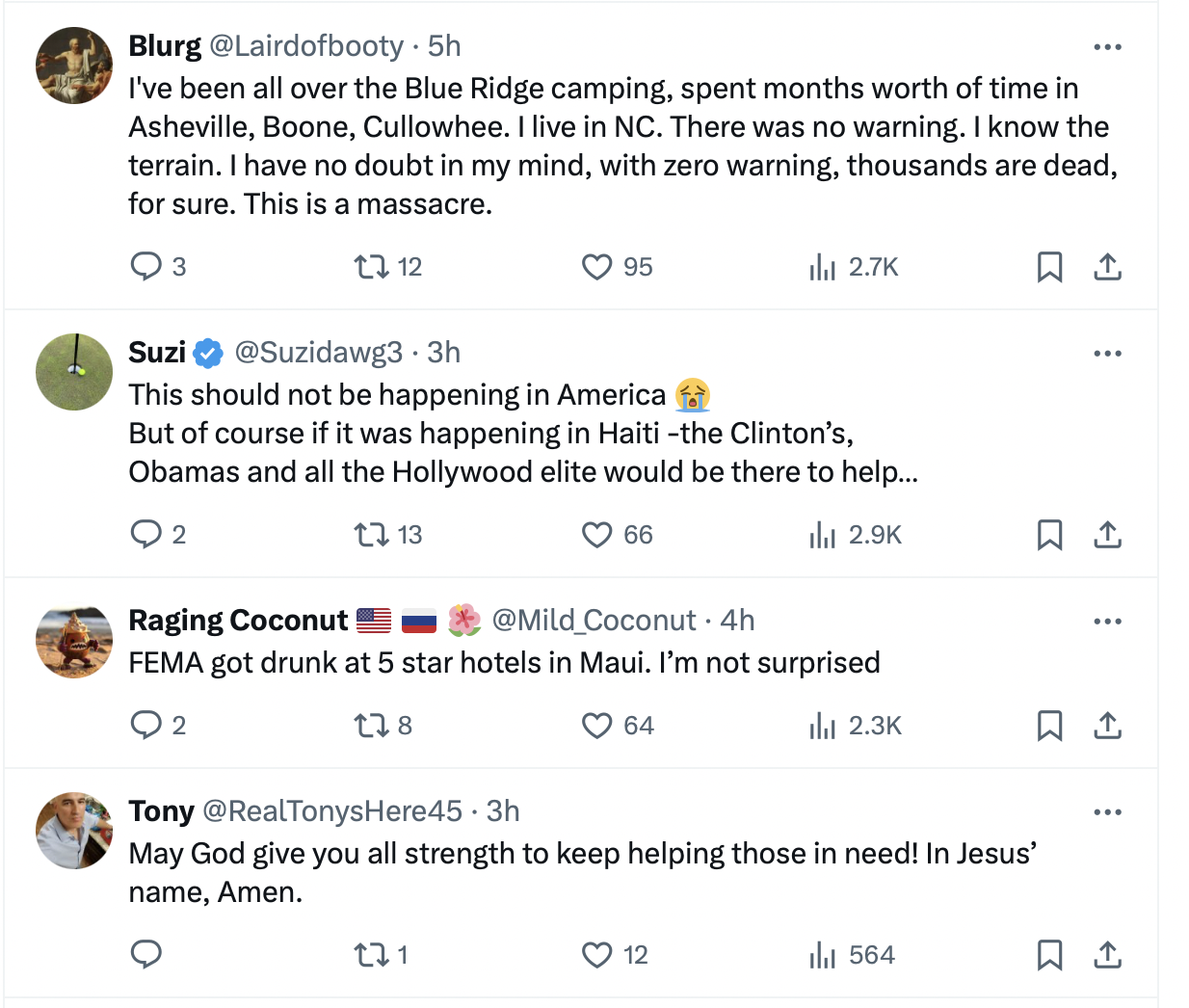Share Raging Coconut's FEMA tweet
Screen dimensions: 1189x1008
[x=1108, y=725]
